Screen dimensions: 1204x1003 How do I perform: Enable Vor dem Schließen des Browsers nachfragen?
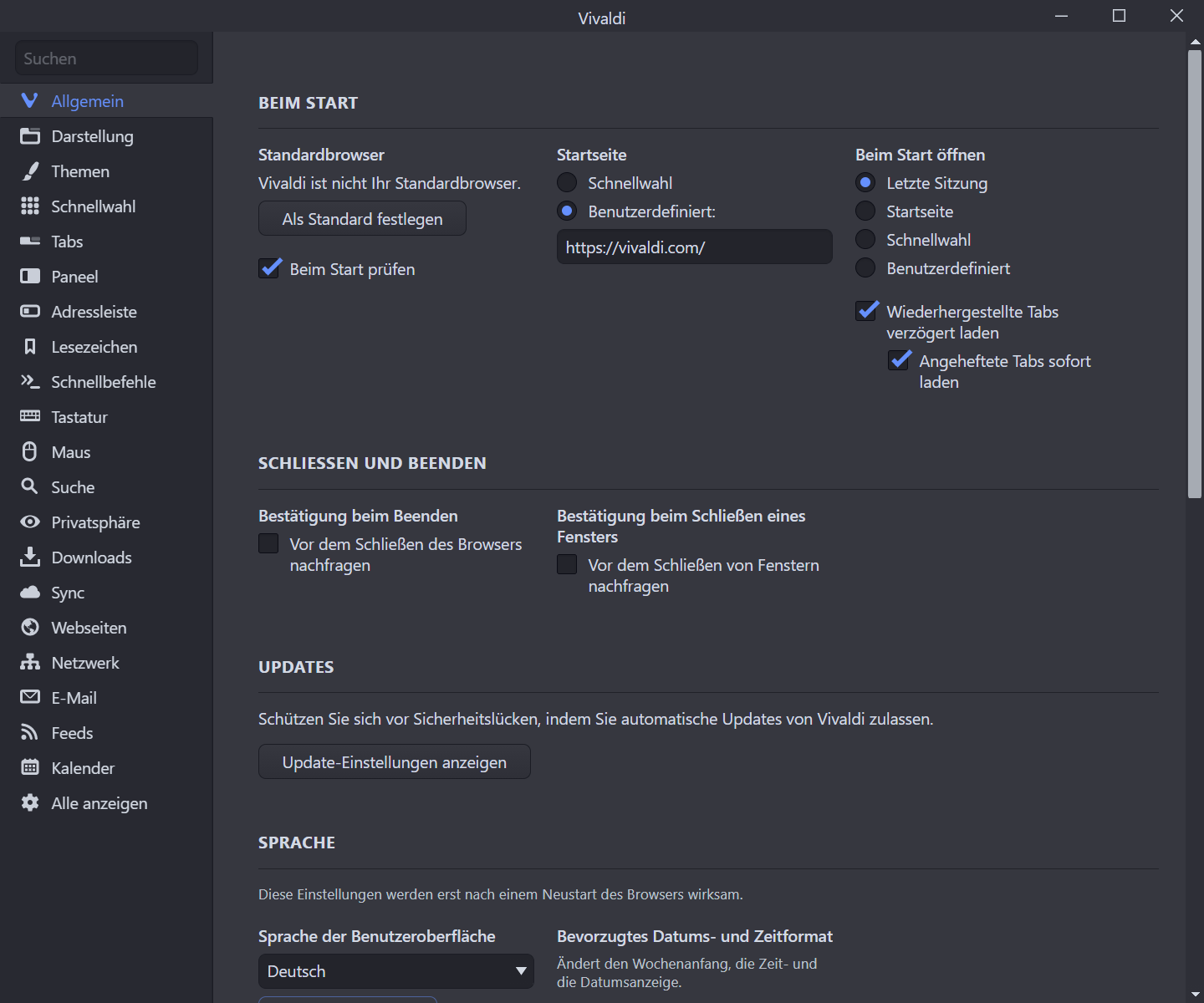click(x=268, y=544)
